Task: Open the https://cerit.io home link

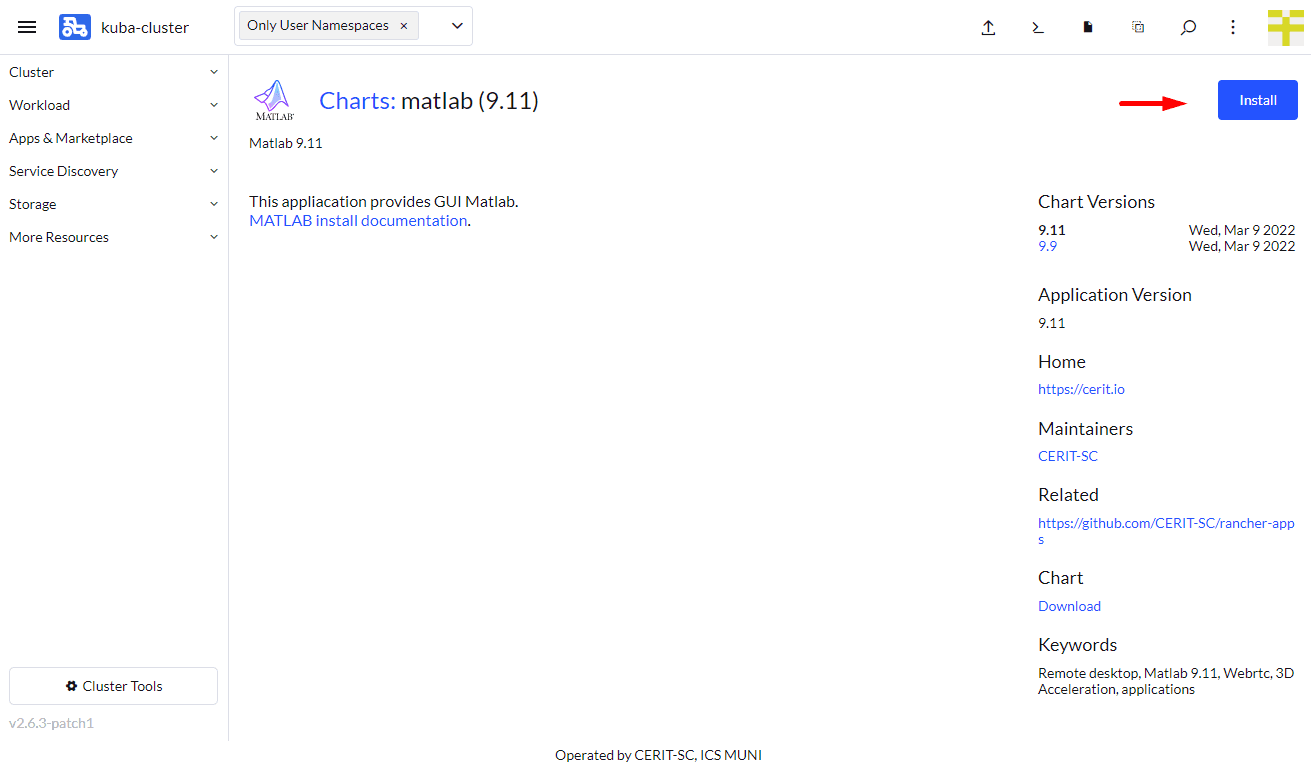Action: [1081, 389]
